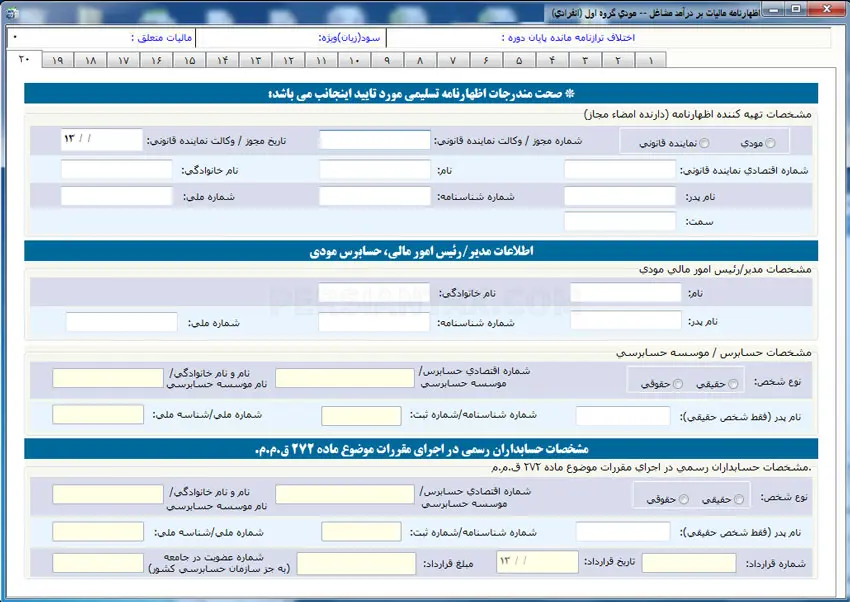Click the finance manager's شماره شناسنامه field

(374, 322)
